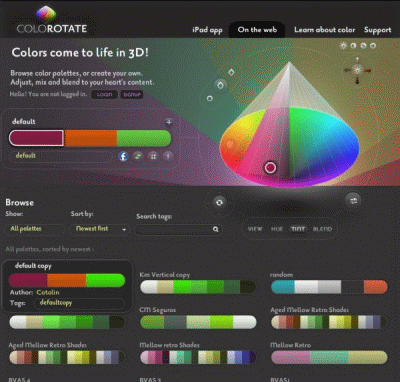Click the last round icon beside the sun icon

pyautogui.click(x=373, y=46)
